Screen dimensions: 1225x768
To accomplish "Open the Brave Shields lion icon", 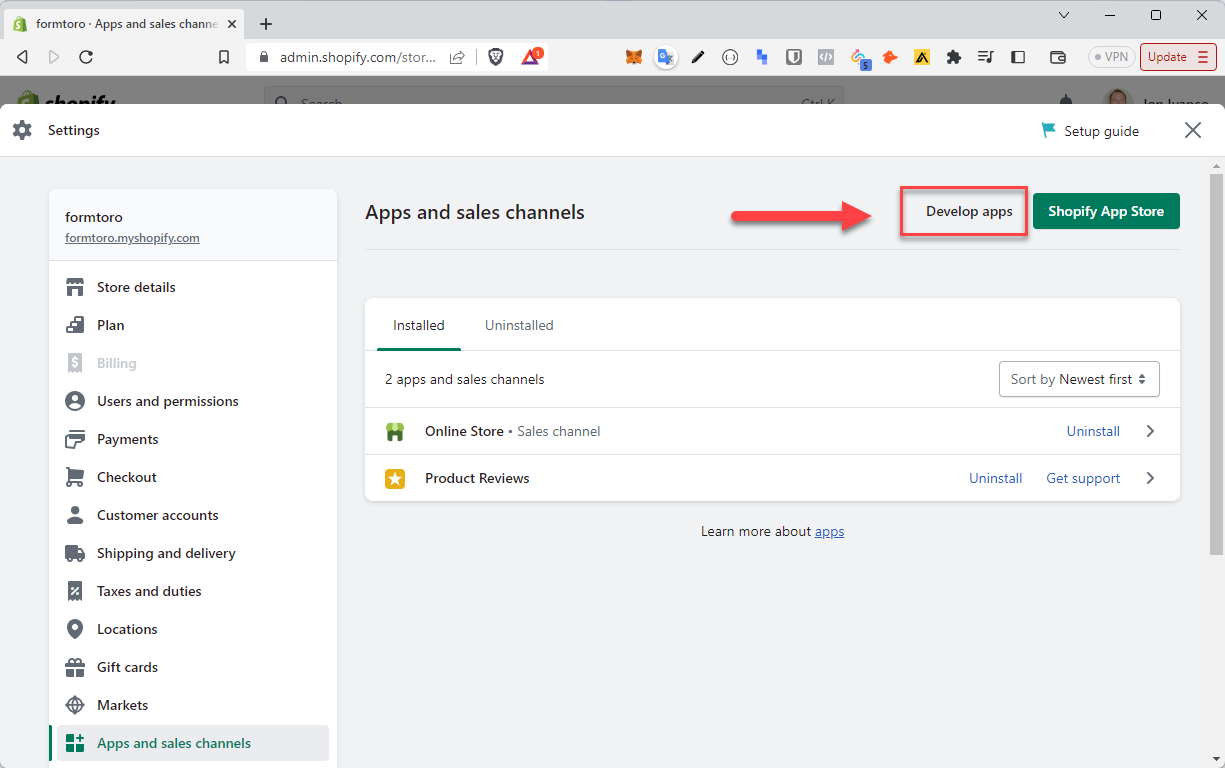I will click(x=496, y=57).
